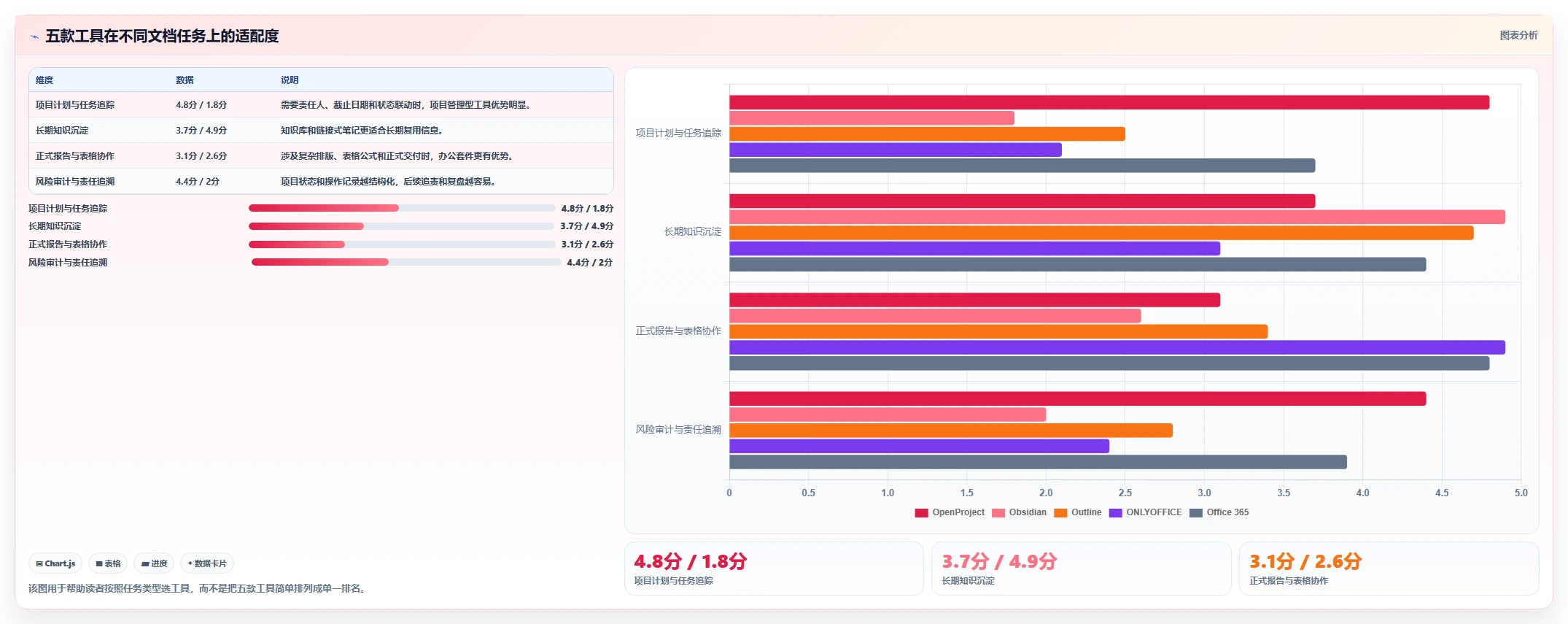The height and width of the screenshot is (624, 1568).
Task: Click description starting 涉及复杂排版
Action: [397, 156]
